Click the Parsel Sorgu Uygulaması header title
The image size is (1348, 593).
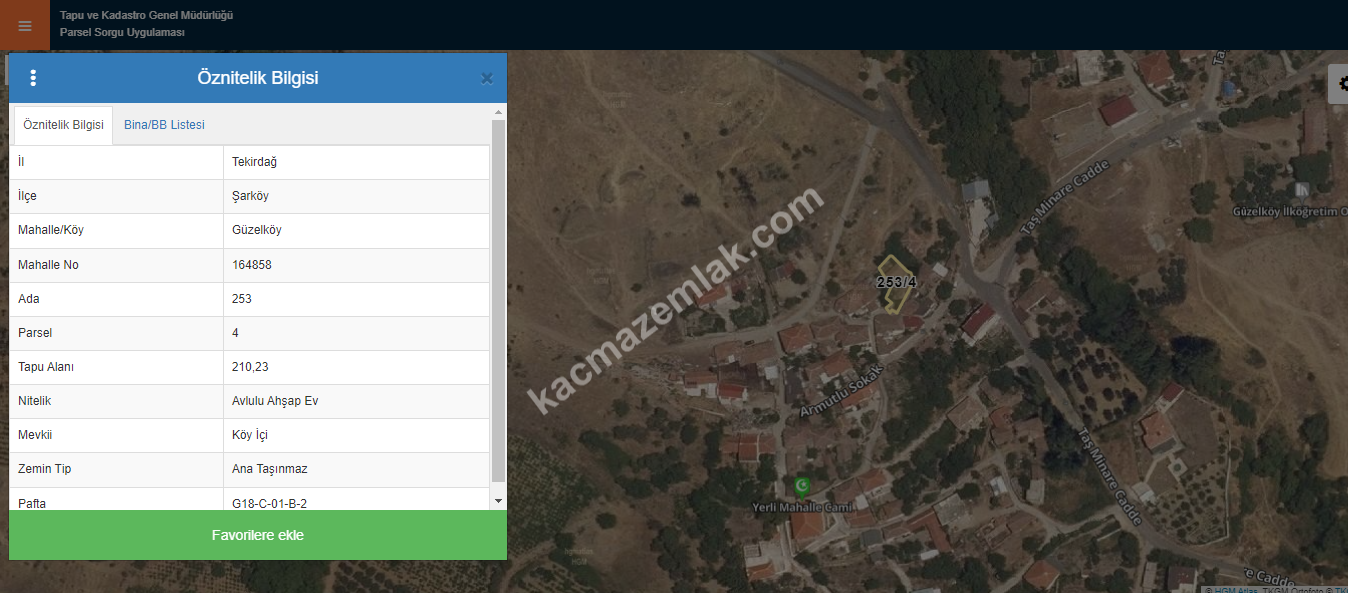[122, 33]
